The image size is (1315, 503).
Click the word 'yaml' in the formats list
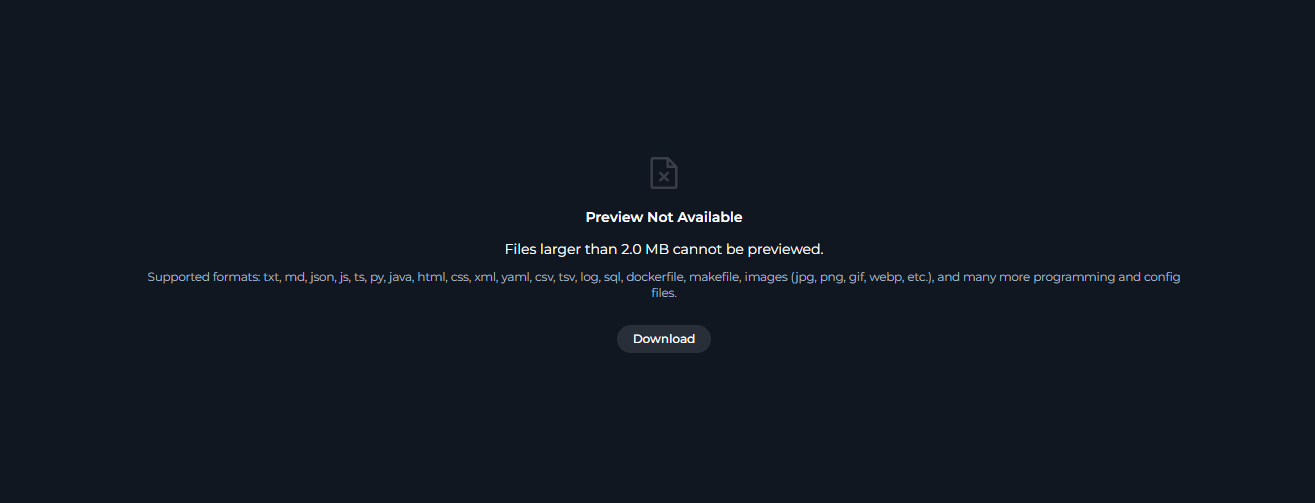pos(516,277)
